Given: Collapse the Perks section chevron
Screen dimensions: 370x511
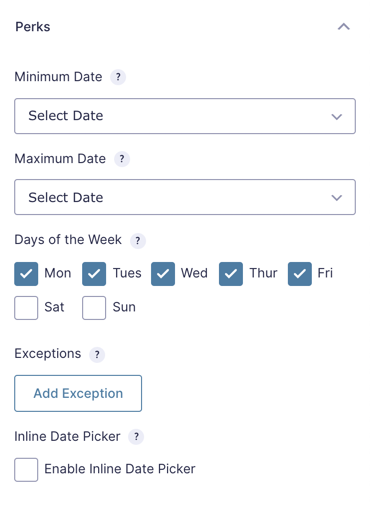Looking at the screenshot, I should (344, 27).
